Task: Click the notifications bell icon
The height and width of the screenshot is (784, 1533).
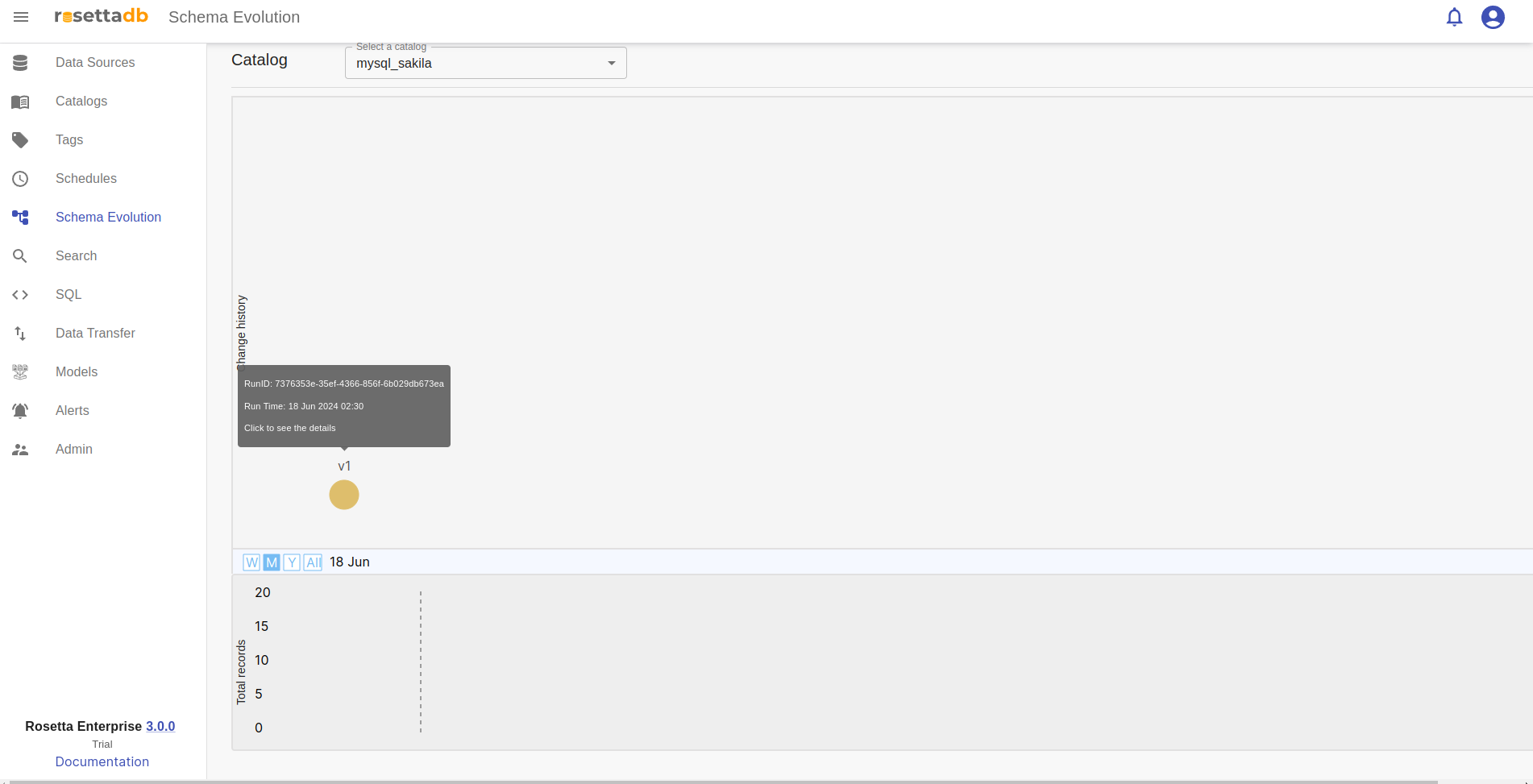Action: (1454, 17)
